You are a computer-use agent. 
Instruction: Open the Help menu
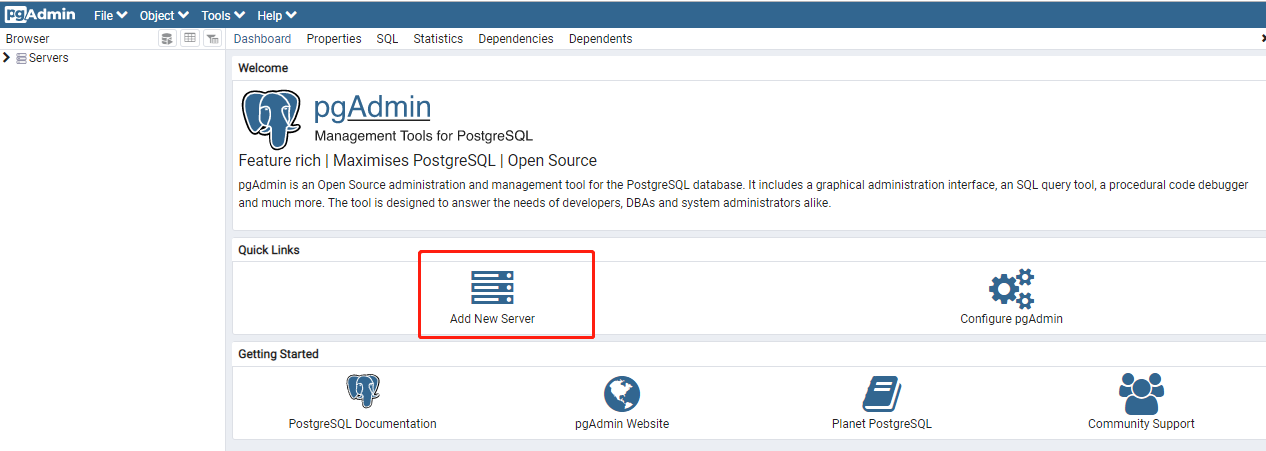[x=276, y=16]
